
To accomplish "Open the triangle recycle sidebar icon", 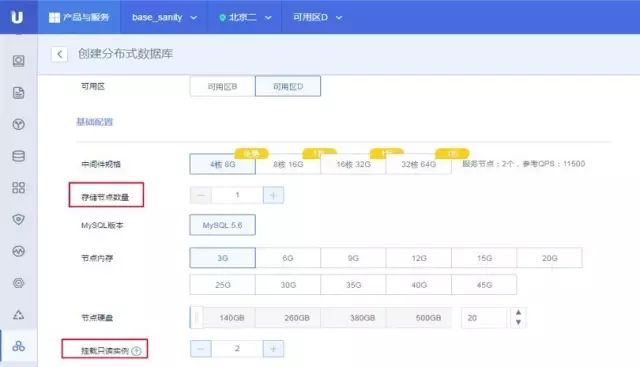I will [x=18, y=315].
